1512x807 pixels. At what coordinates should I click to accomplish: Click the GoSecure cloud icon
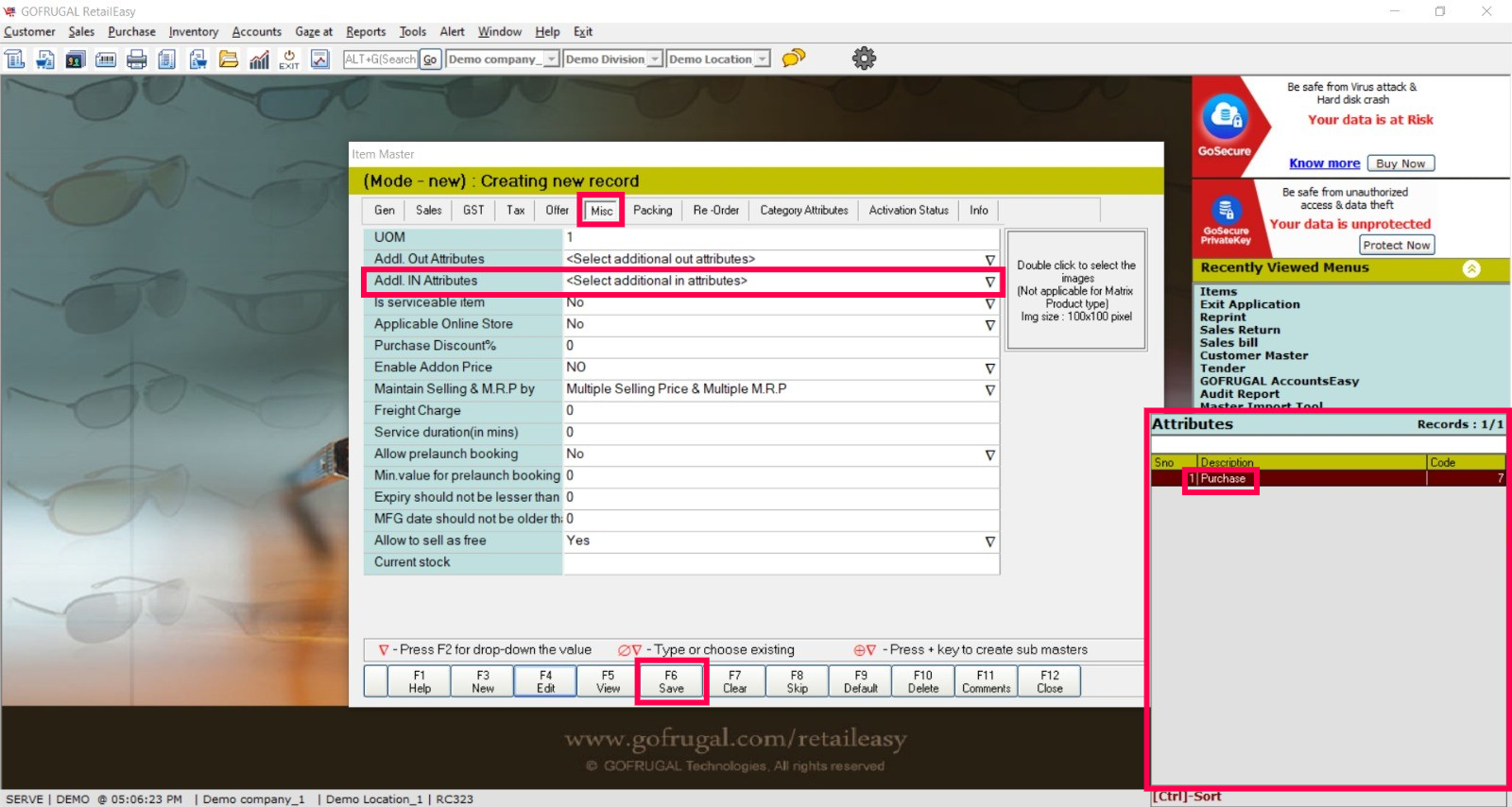1225,118
